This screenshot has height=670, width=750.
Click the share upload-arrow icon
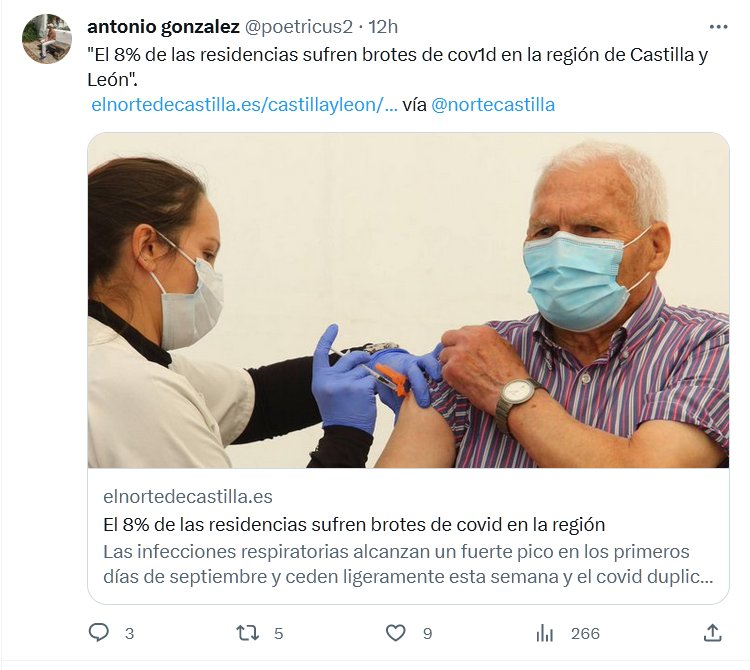tap(713, 633)
